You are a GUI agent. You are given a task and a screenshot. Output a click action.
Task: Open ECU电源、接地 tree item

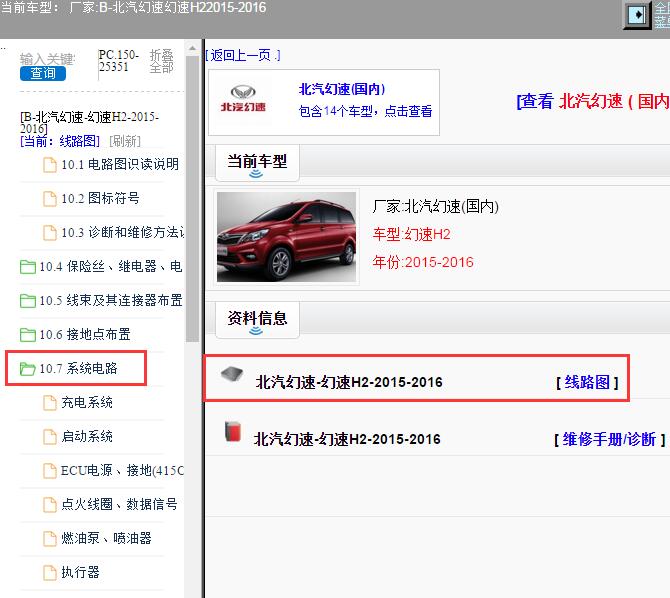tap(123, 470)
